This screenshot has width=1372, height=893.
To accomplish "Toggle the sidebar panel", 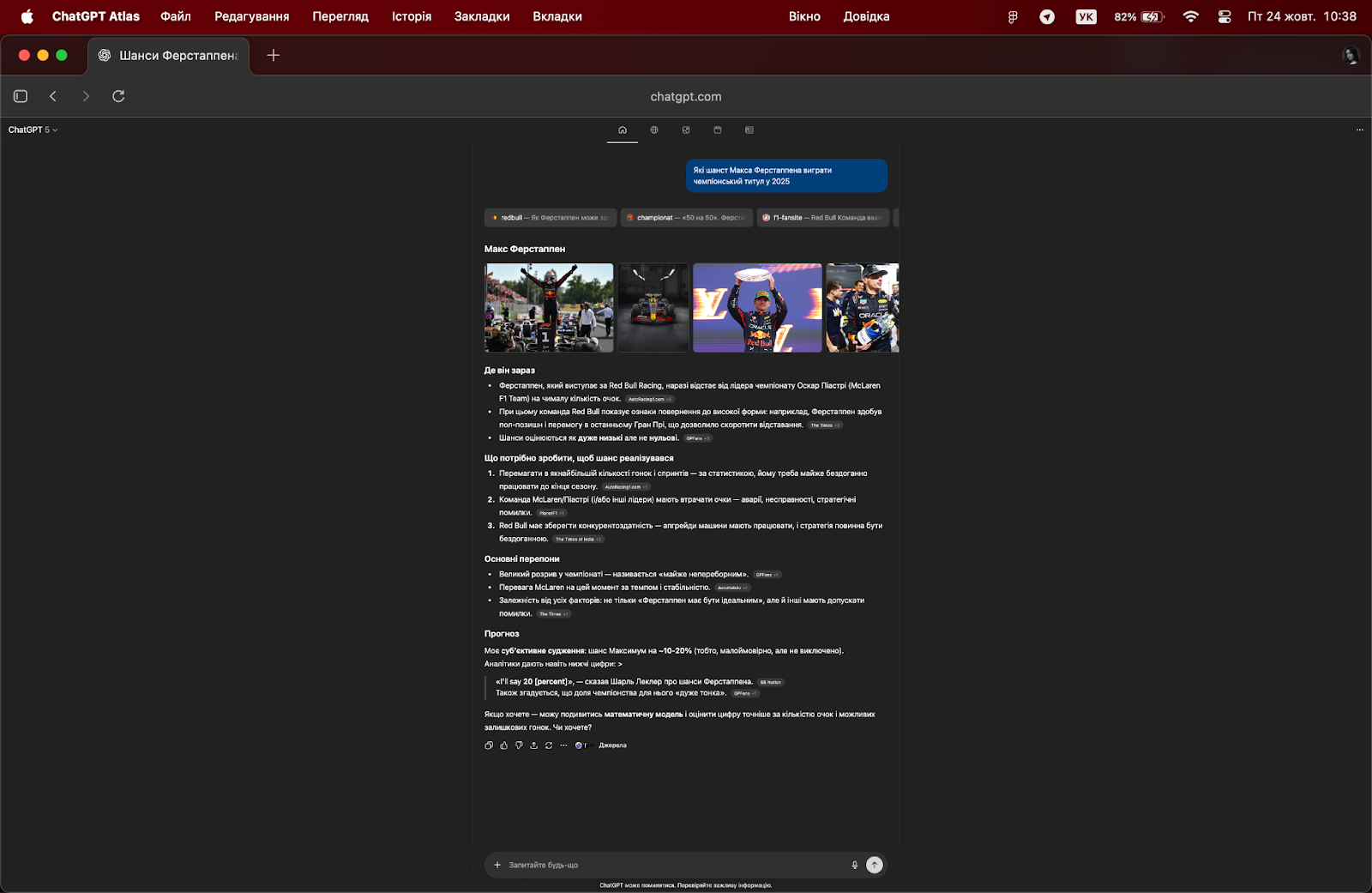I will (x=21, y=96).
